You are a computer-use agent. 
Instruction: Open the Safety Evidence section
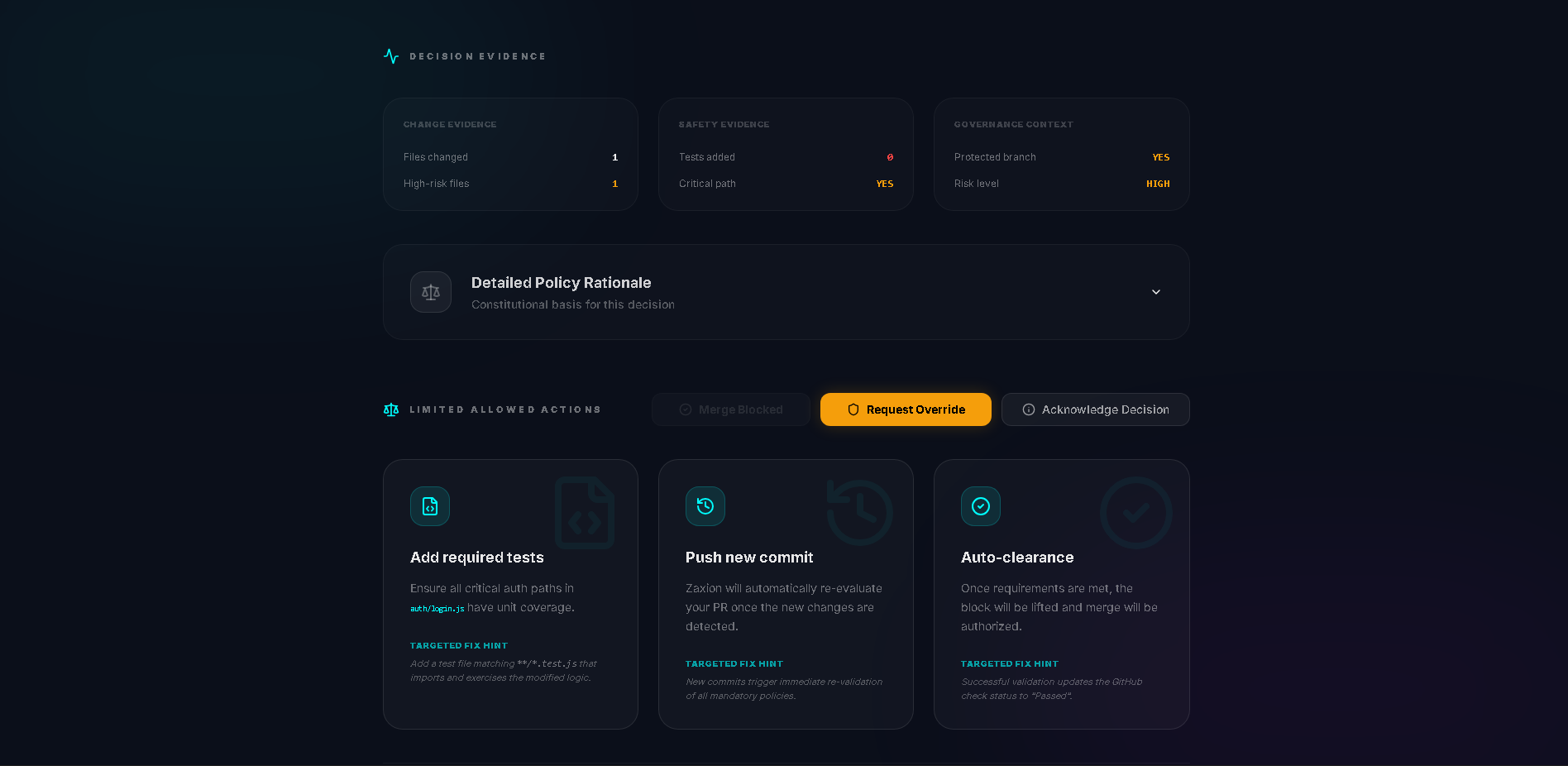tap(785, 154)
